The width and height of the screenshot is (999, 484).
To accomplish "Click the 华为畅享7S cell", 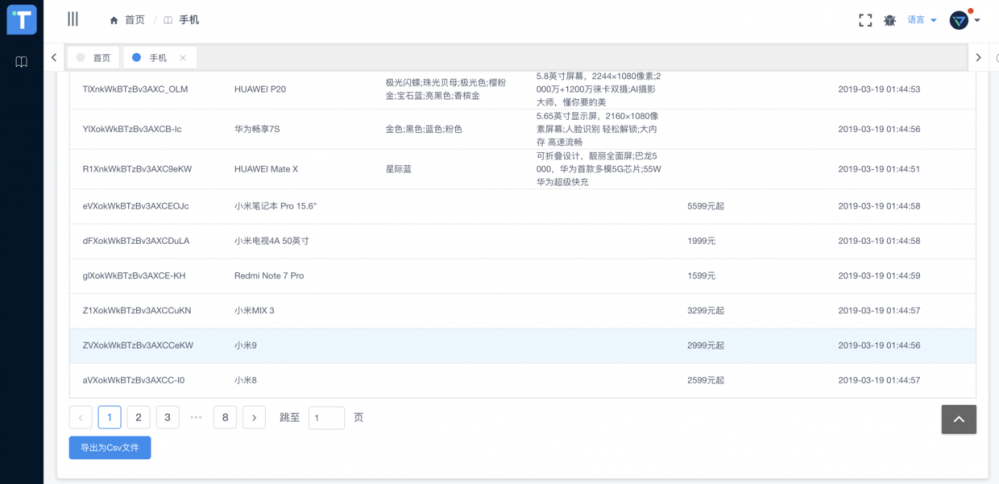I will click(x=257, y=129).
